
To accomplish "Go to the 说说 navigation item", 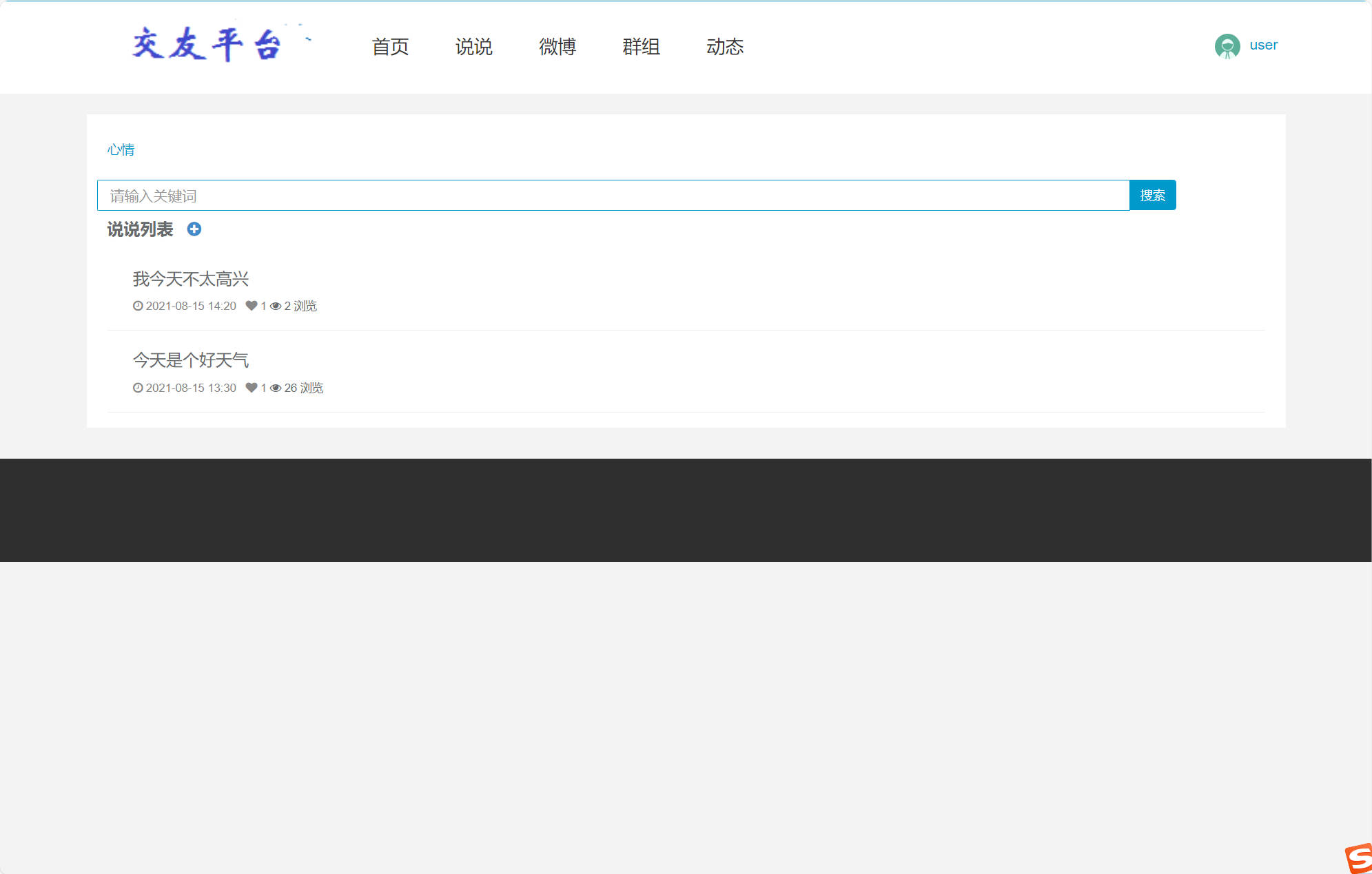I will click(x=473, y=47).
